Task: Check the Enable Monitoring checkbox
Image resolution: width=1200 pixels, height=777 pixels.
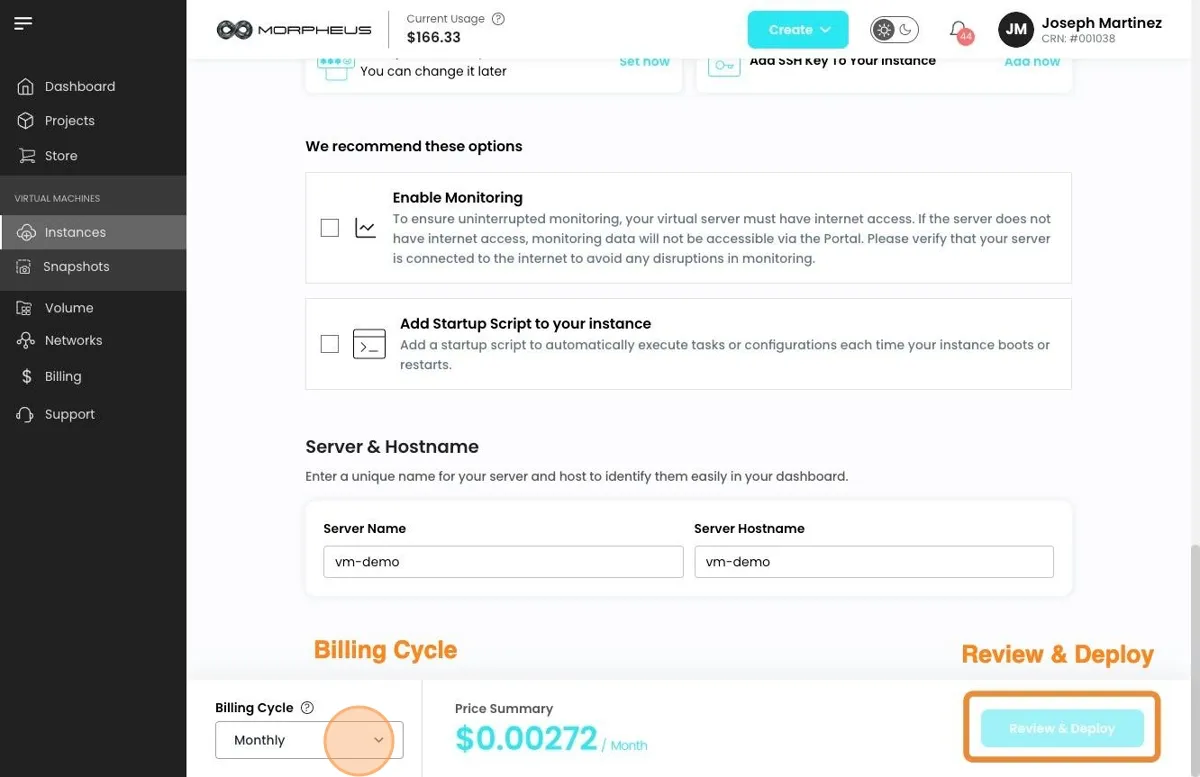Action: coord(330,228)
